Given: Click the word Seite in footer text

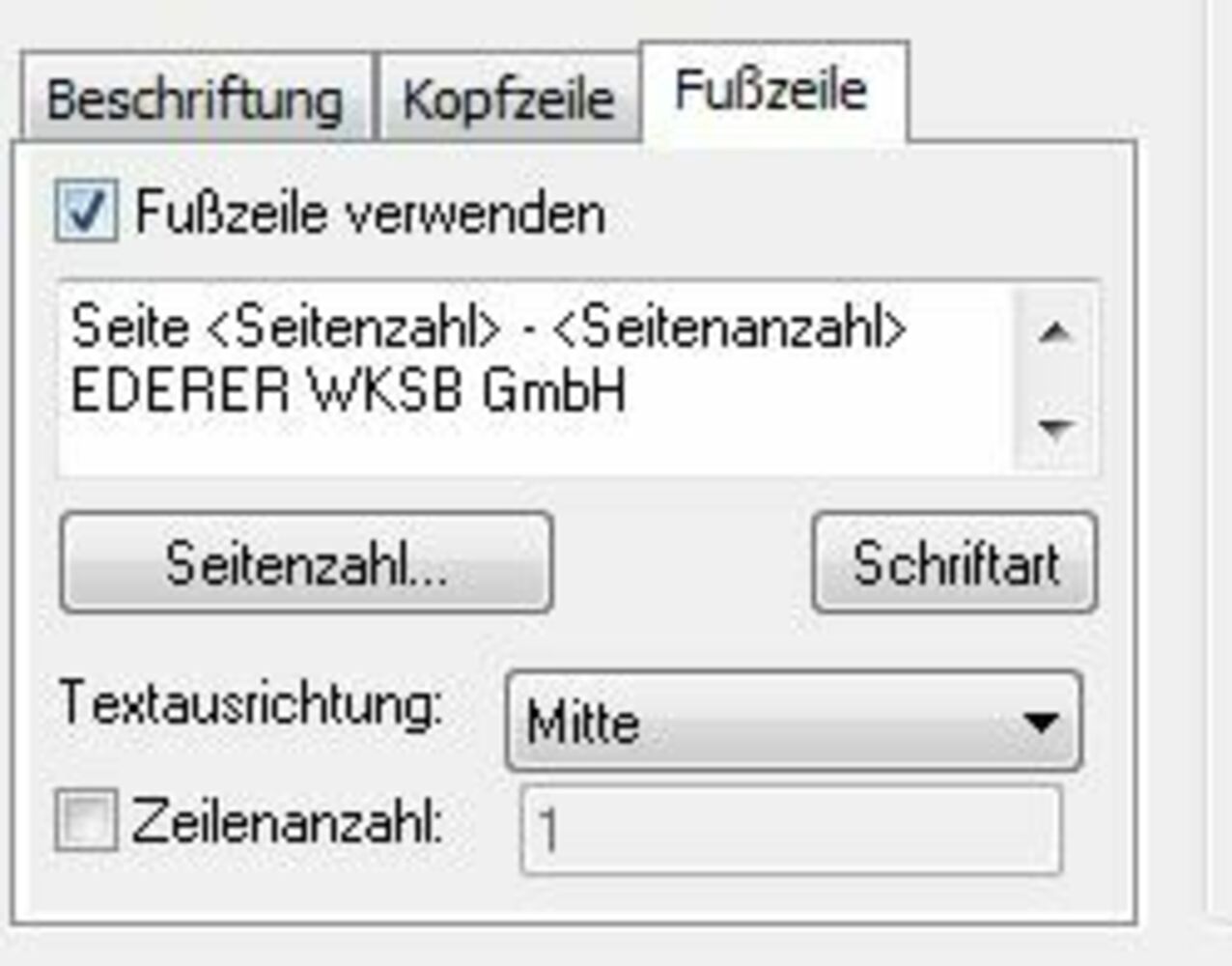Looking at the screenshot, I should click(129, 328).
